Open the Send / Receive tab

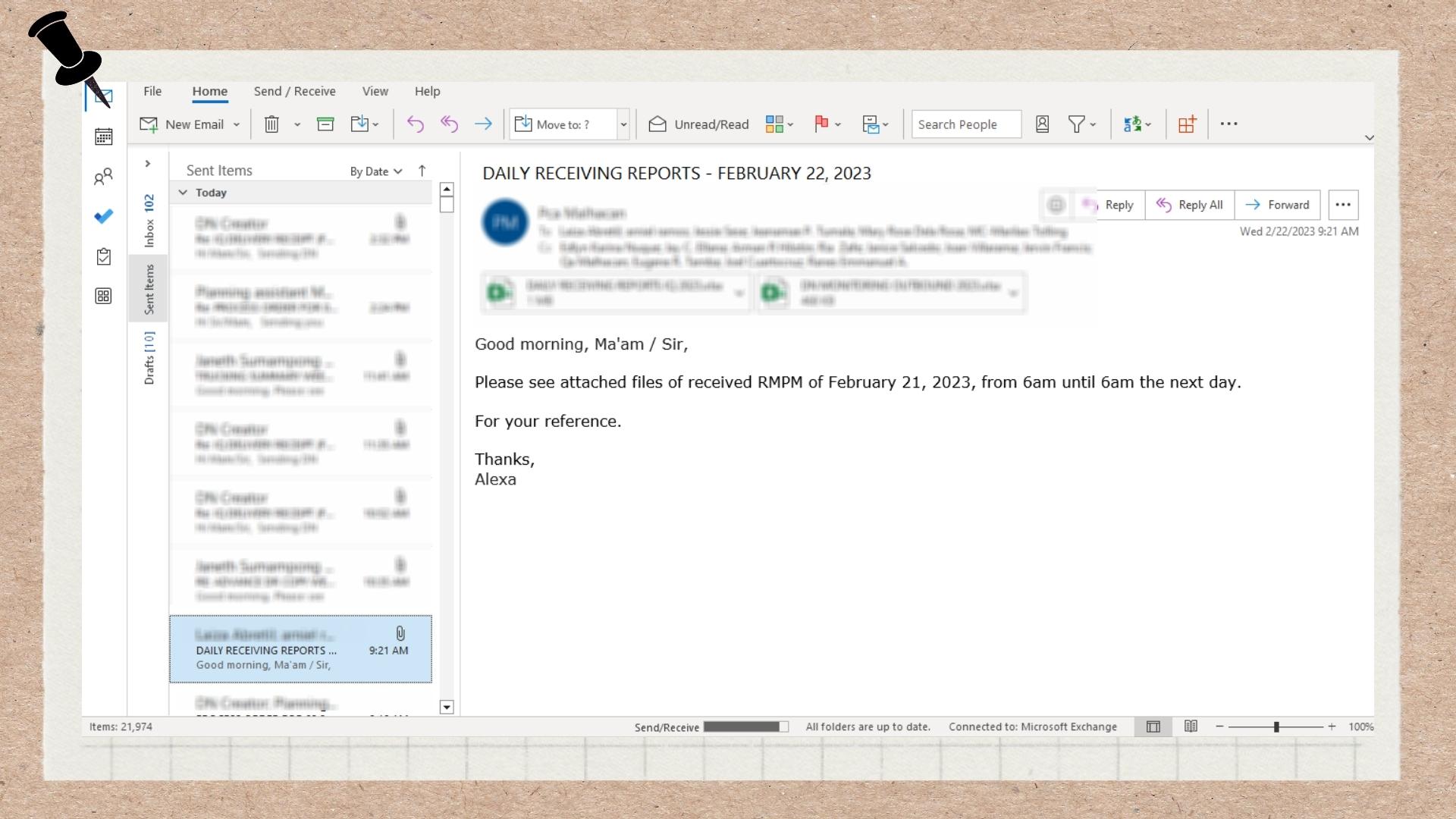(x=294, y=91)
